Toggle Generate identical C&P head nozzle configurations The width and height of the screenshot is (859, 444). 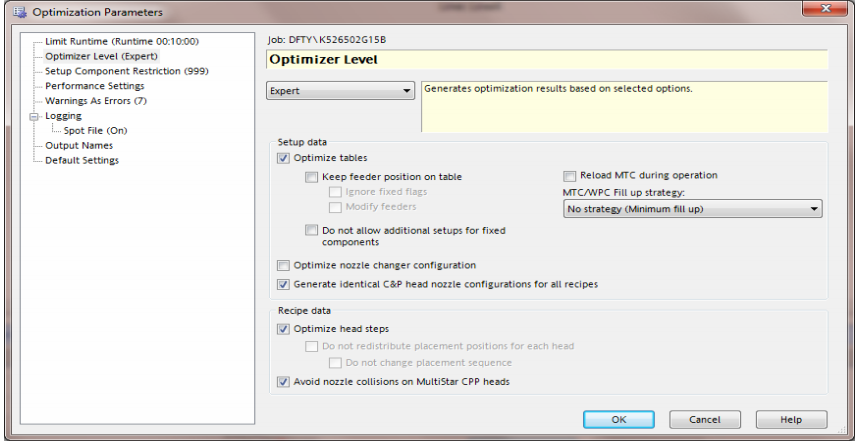tap(284, 284)
